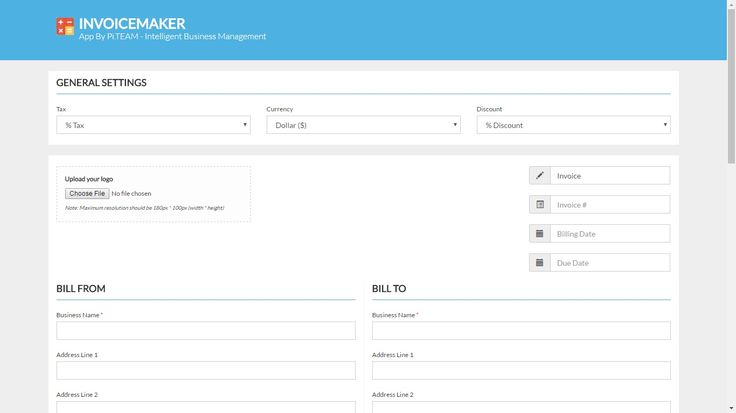The height and width of the screenshot is (413, 736).
Task: Click the maximum resolution note text
Action: (x=145, y=208)
